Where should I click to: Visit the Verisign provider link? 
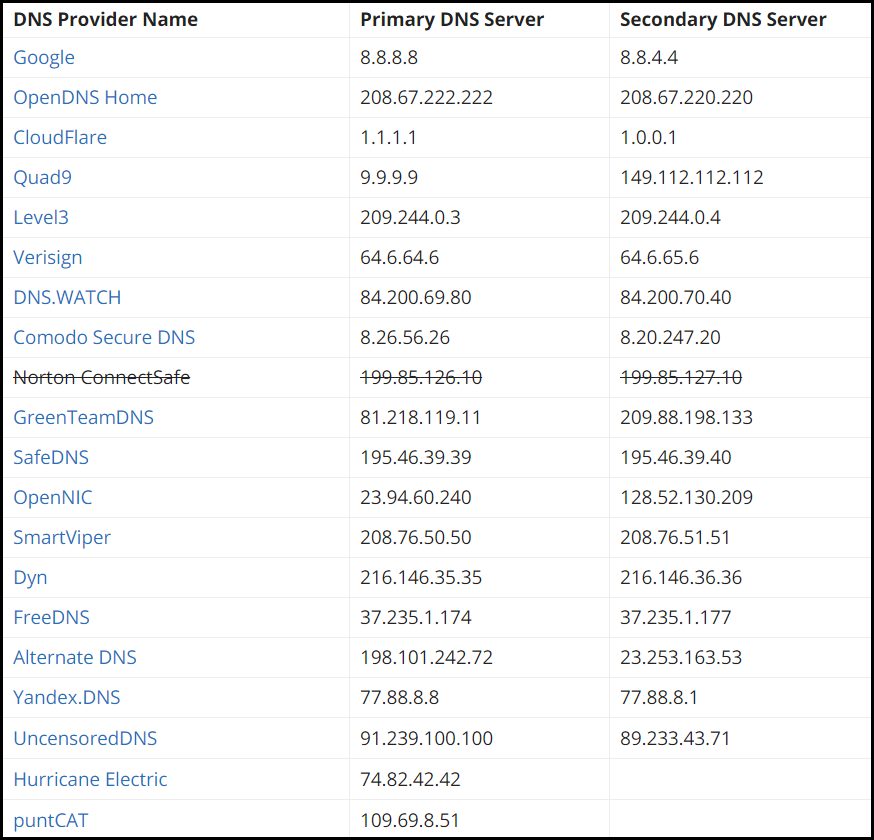48,258
